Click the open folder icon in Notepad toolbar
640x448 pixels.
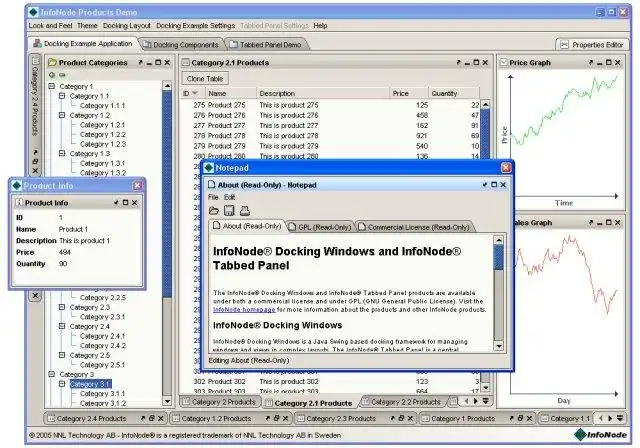tap(214, 211)
